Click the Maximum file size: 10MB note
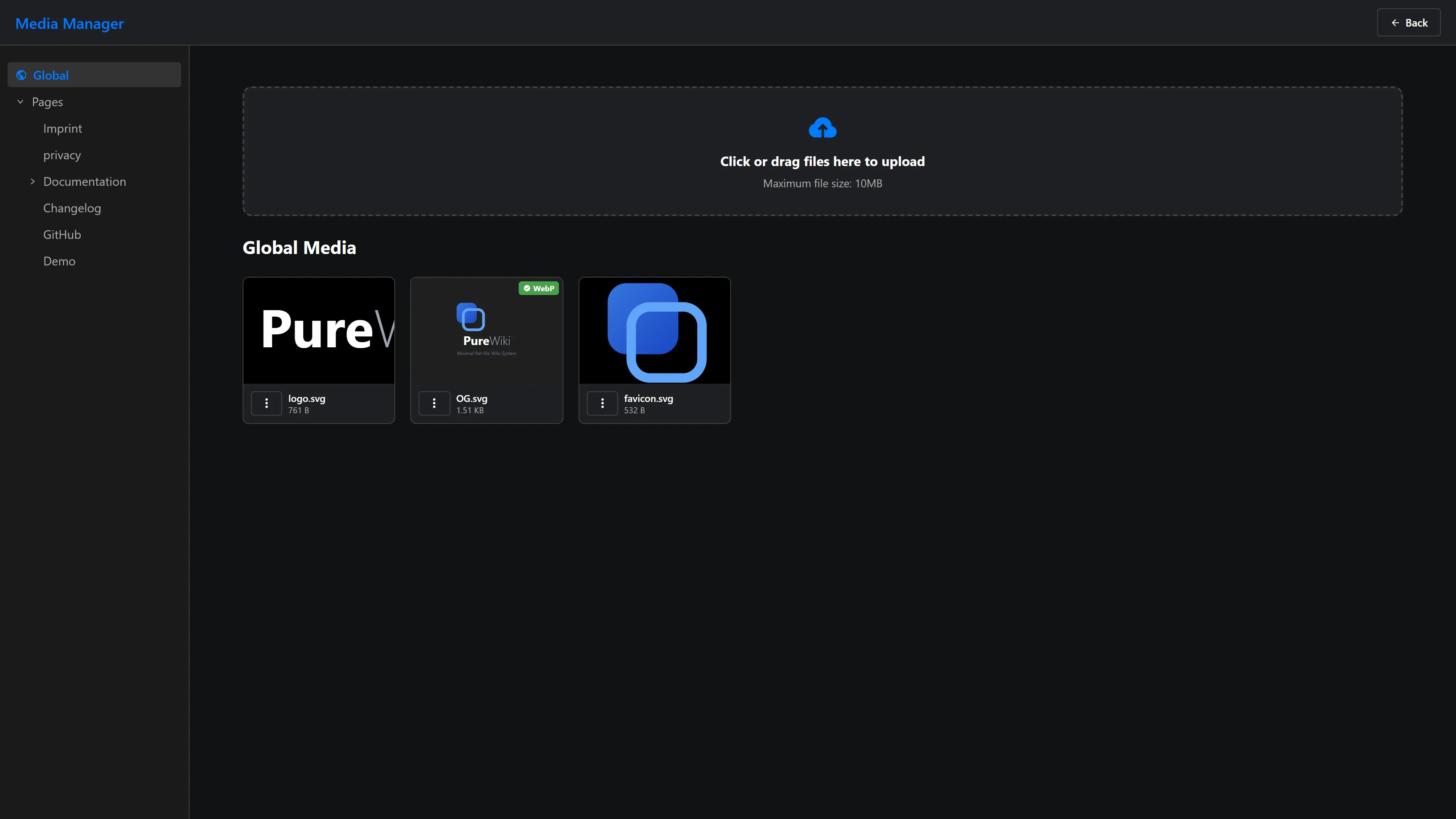 (822, 184)
